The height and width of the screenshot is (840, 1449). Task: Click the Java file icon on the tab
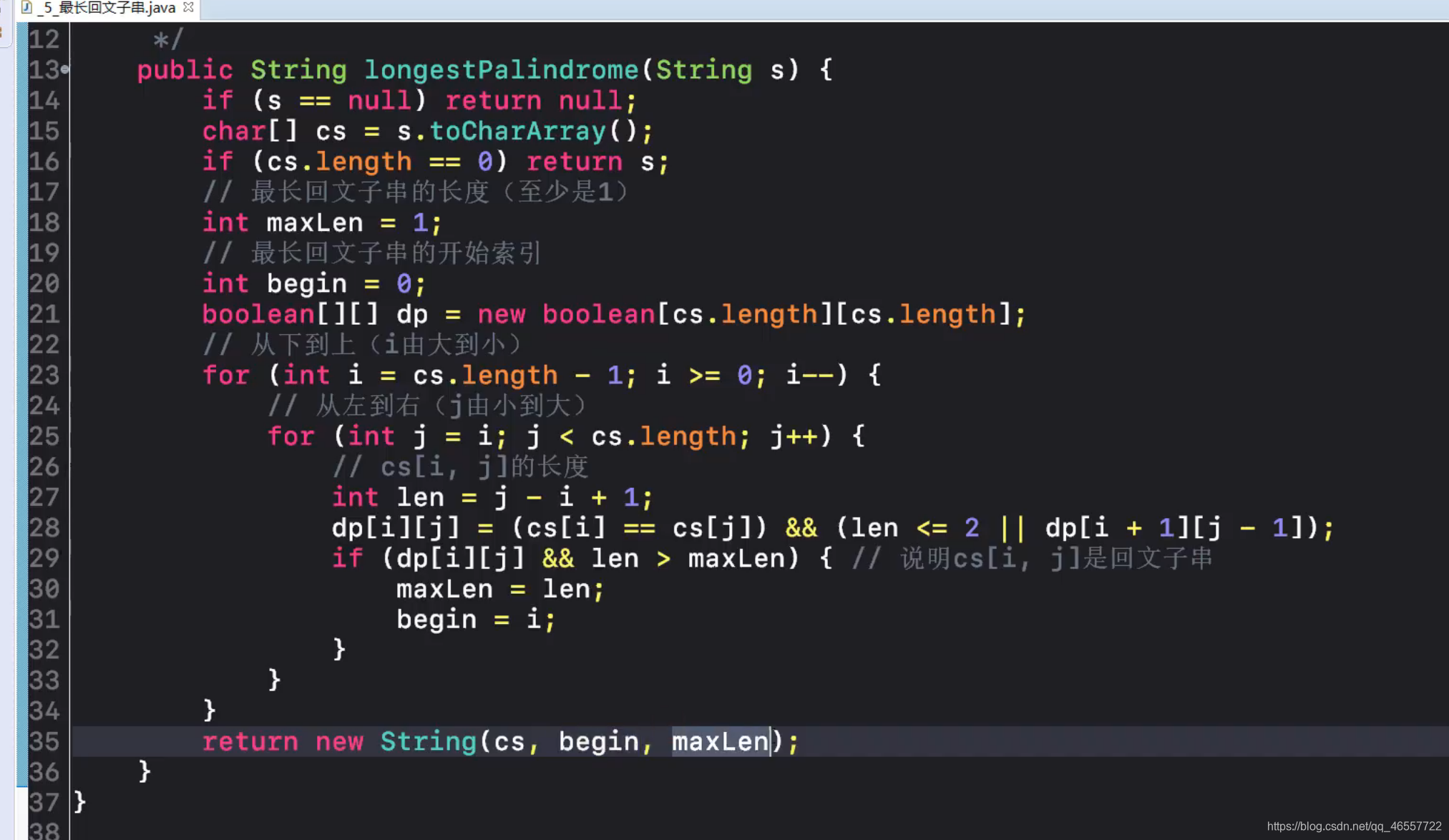(x=26, y=7)
